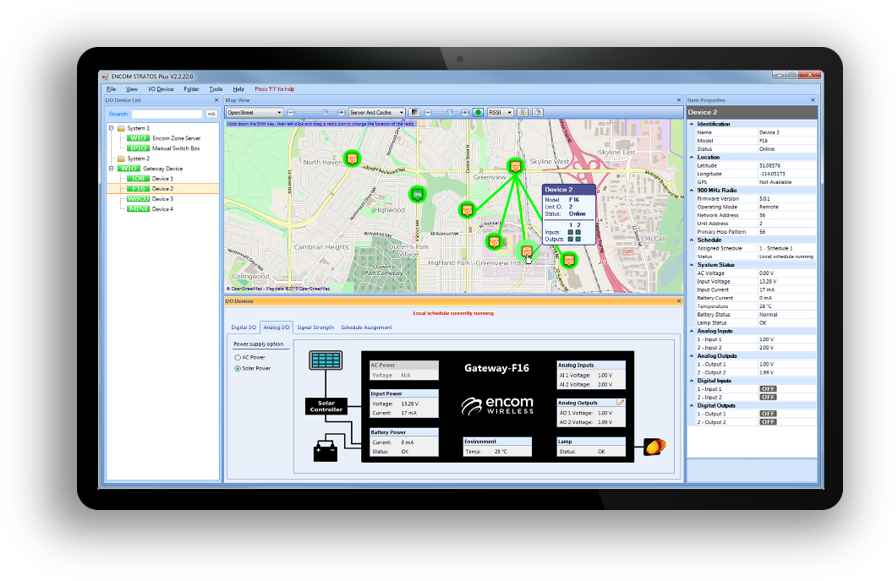Viewport: 896px width, 581px height.
Task: Click the search go arrow button
Action: point(211,114)
